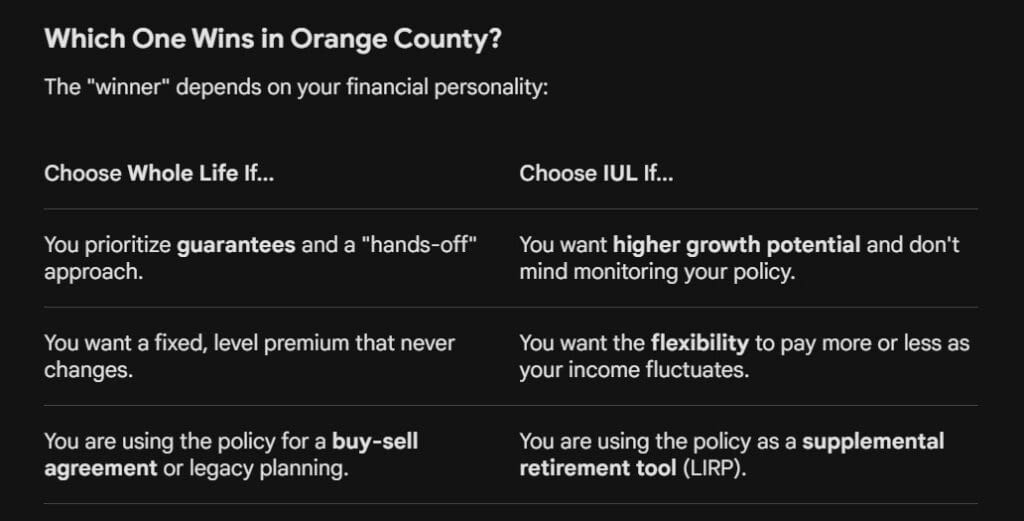Click 'your income fluctuates' text
The width and height of the screenshot is (1024, 521).
[634, 370]
